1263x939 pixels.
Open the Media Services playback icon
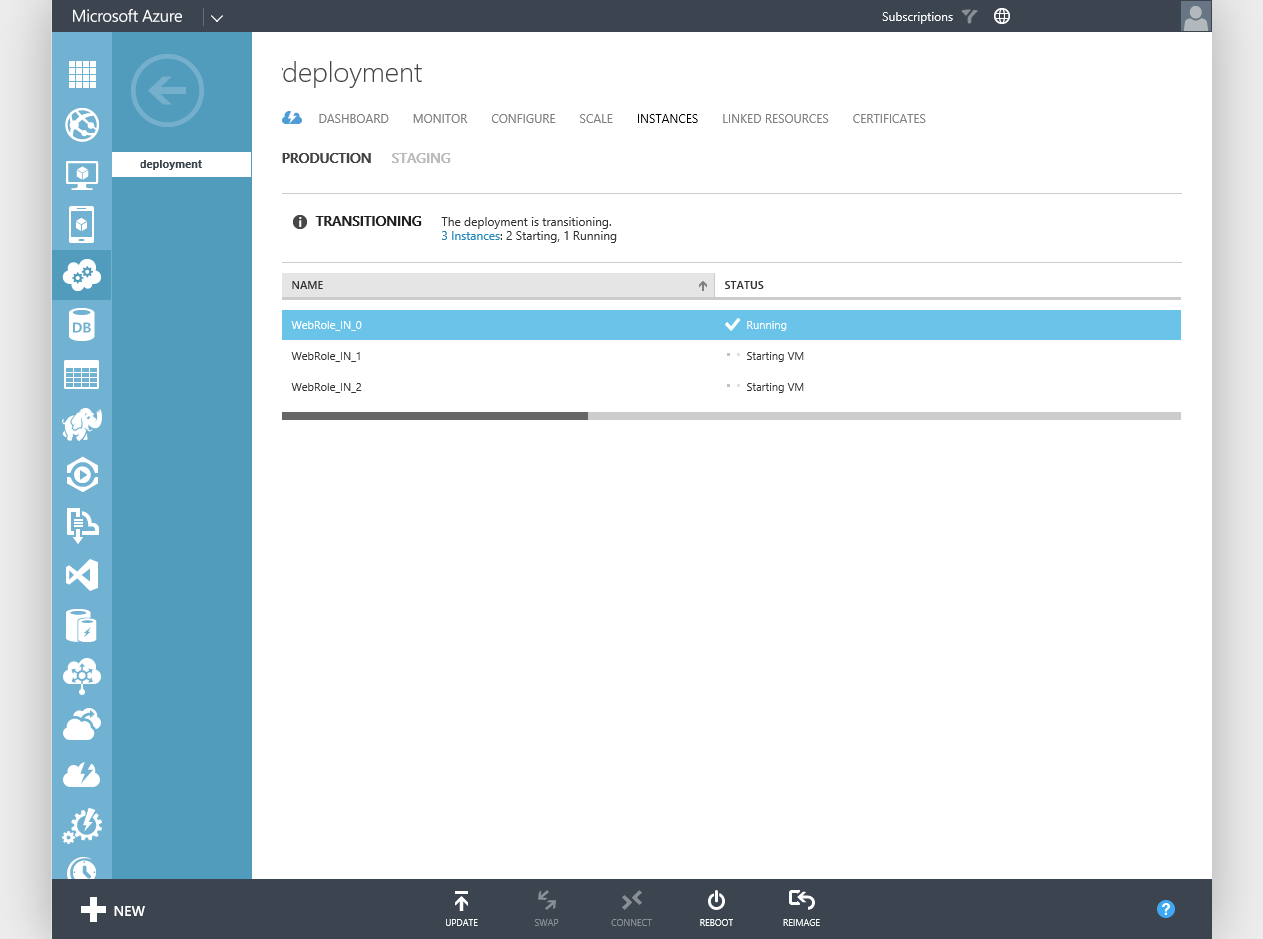(x=81, y=474)
